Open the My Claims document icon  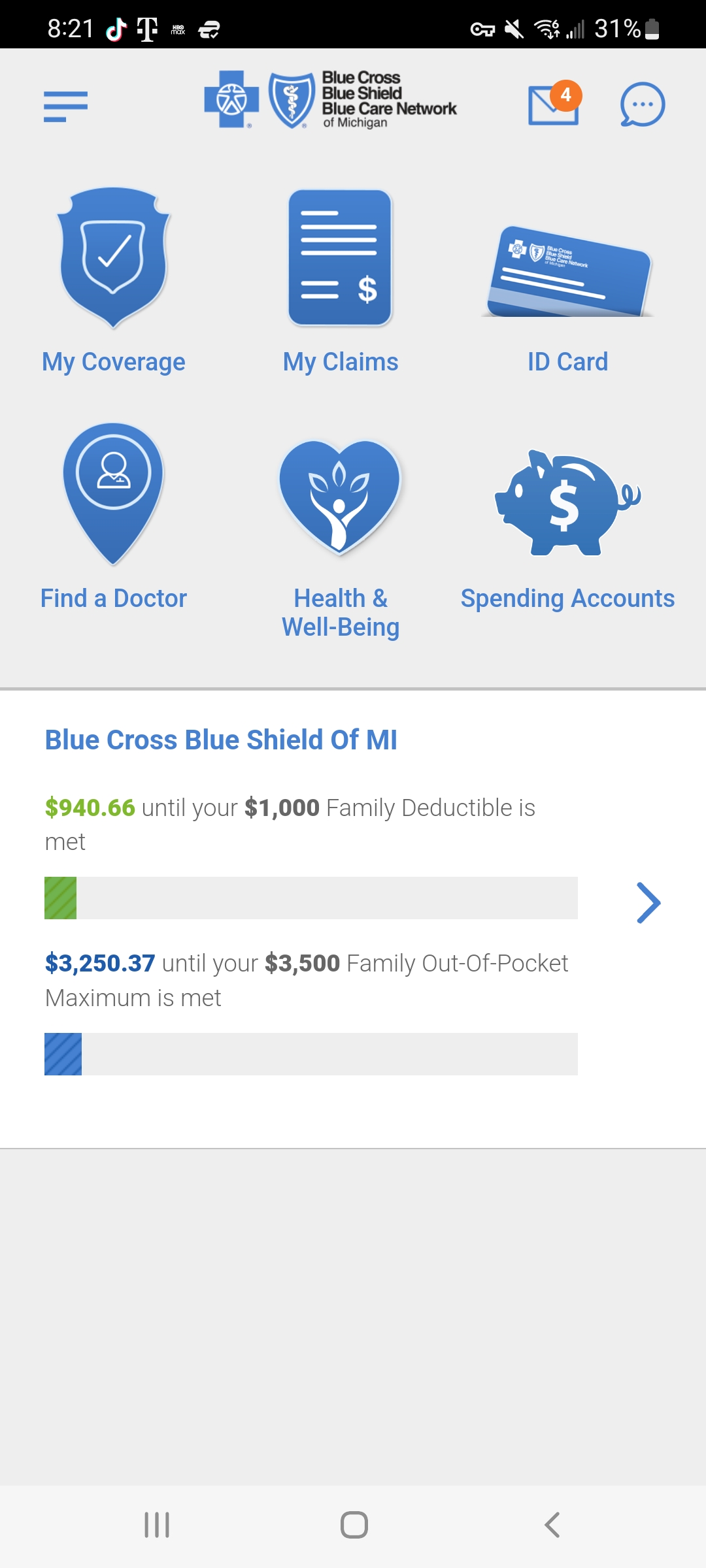point(340,257)
